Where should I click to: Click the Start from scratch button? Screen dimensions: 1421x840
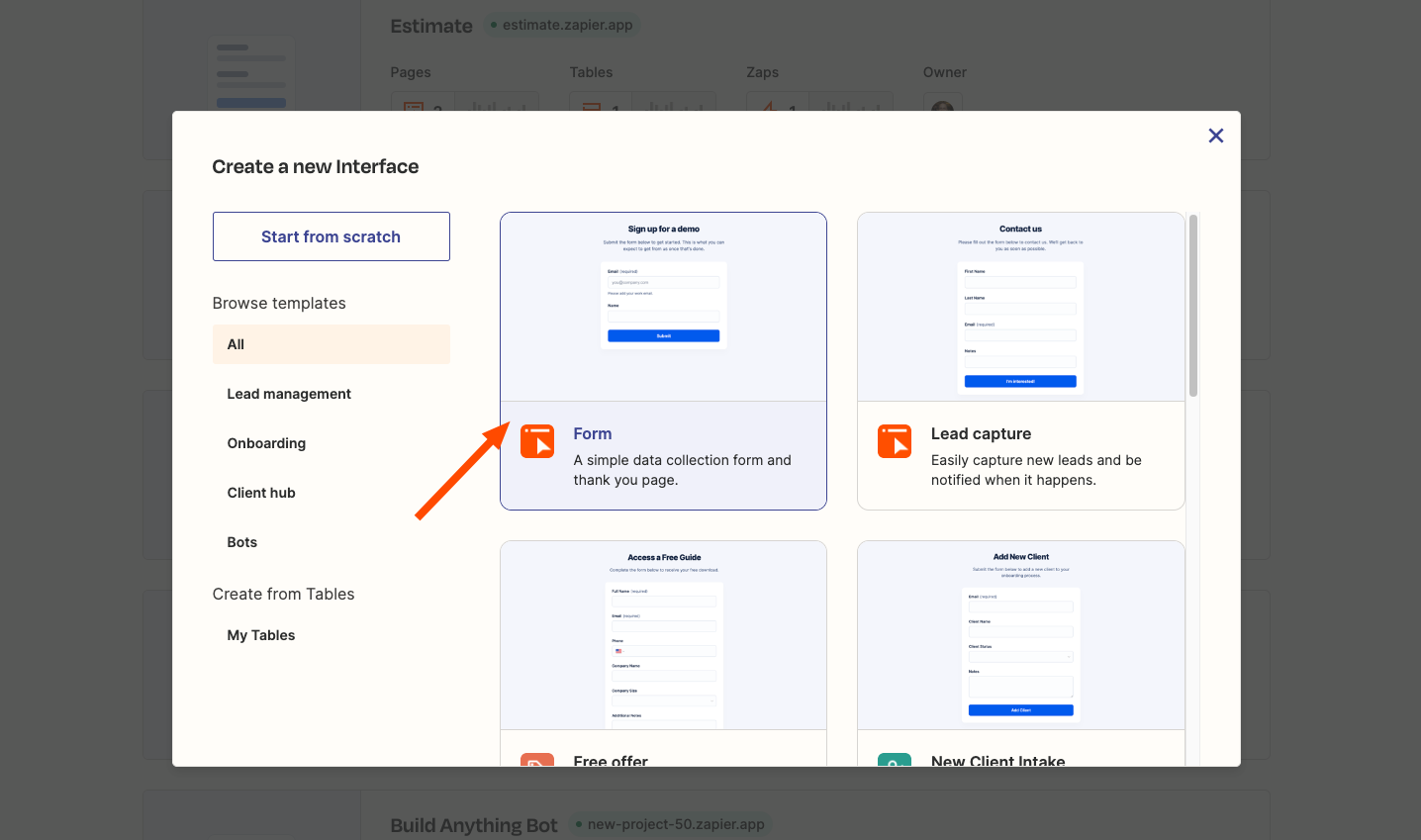(332, 236)
